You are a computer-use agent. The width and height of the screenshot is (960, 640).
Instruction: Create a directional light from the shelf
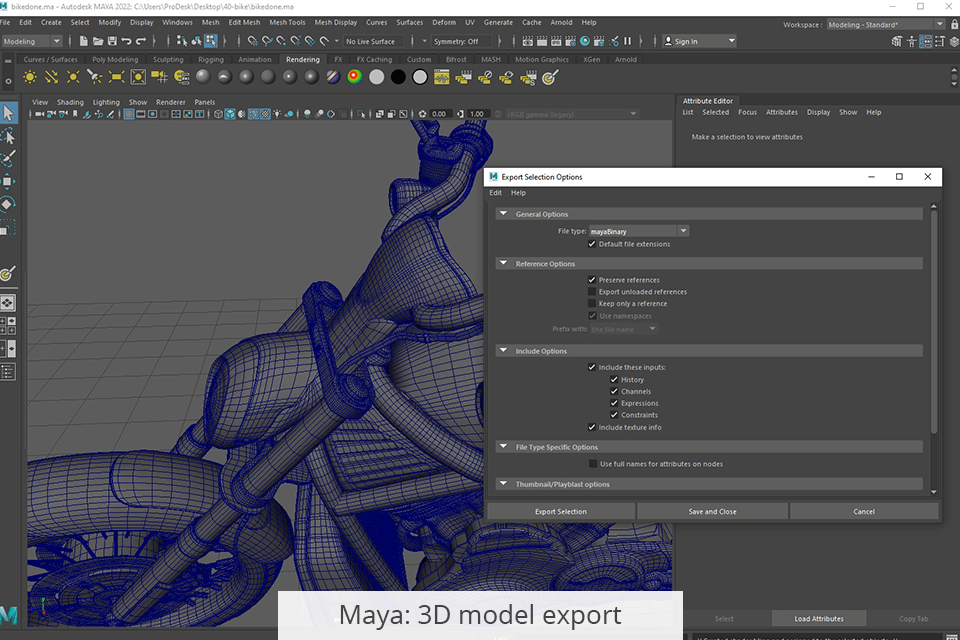tap(52, 77)
